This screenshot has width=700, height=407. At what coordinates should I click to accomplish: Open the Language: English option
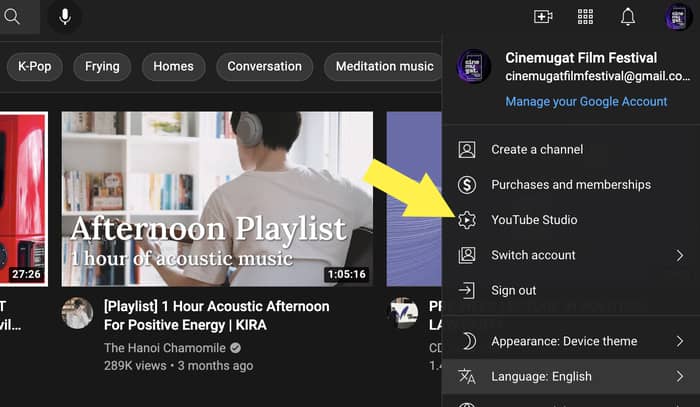click(571, 377)
